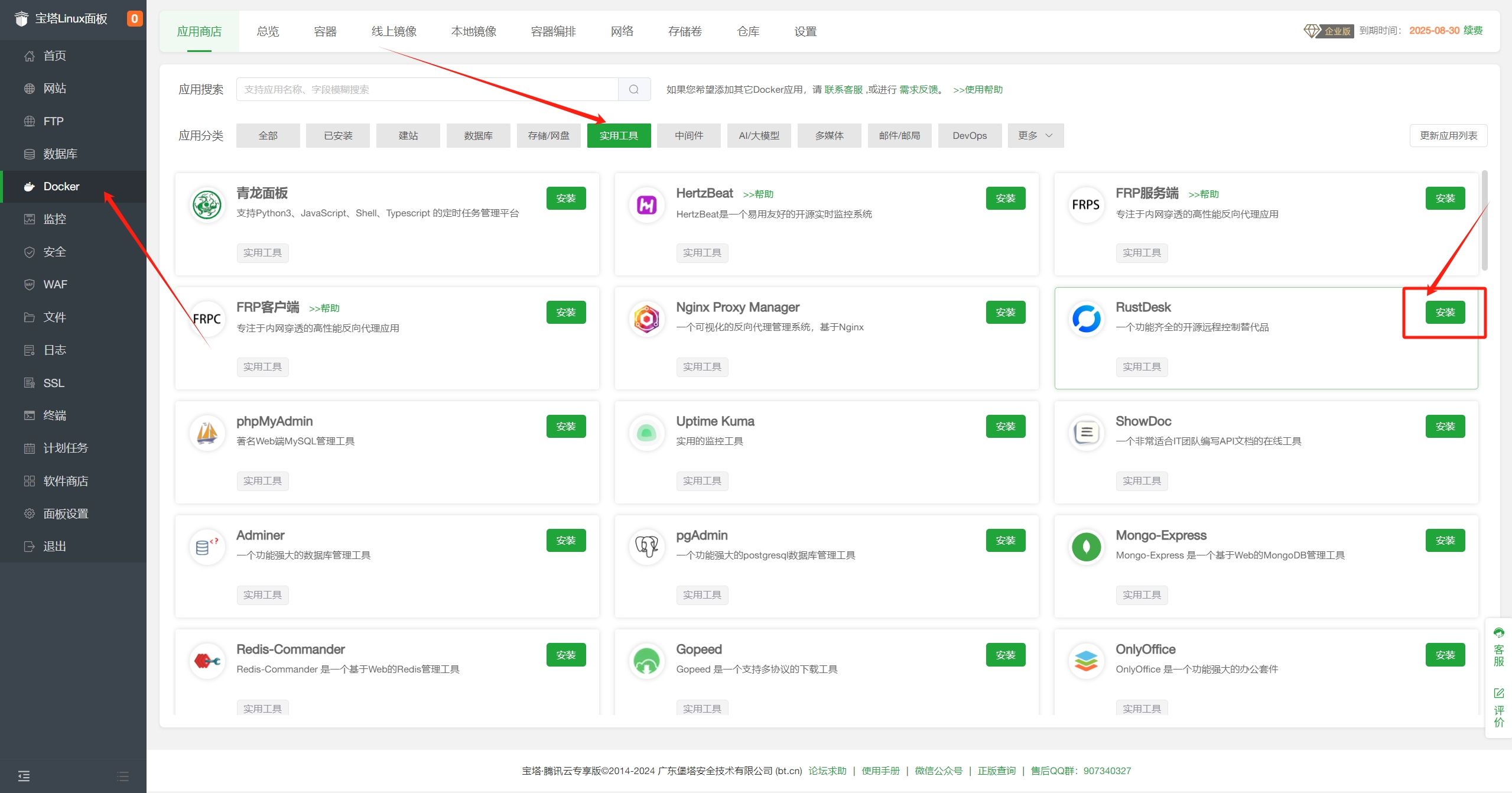
Task: Open Docker in the sidebar
Action: click(61, 186)
